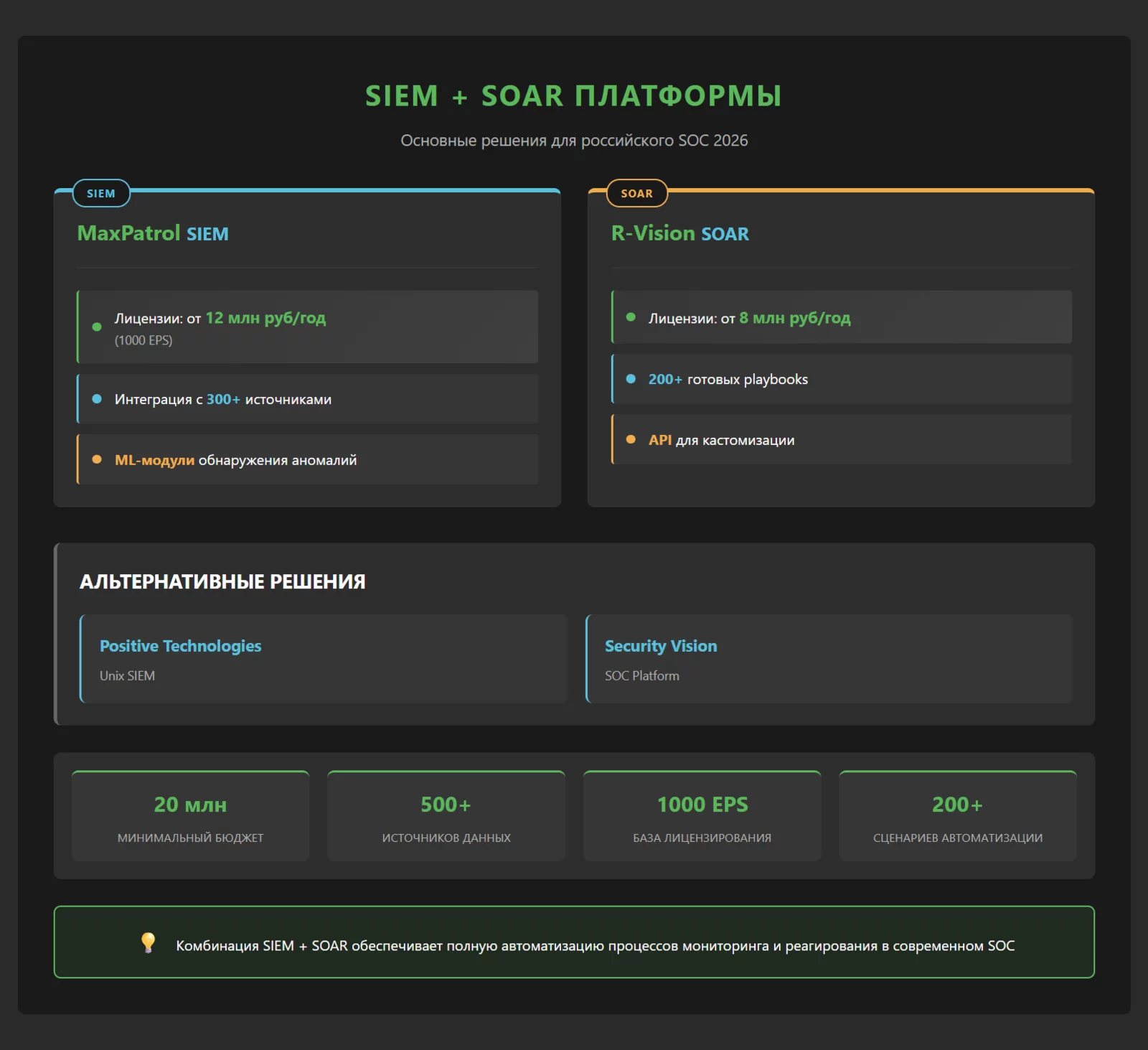This screenshot has width=1148, height=1050.
Task: Click the orange bullet beside 'API'
Action: (631, 439)
